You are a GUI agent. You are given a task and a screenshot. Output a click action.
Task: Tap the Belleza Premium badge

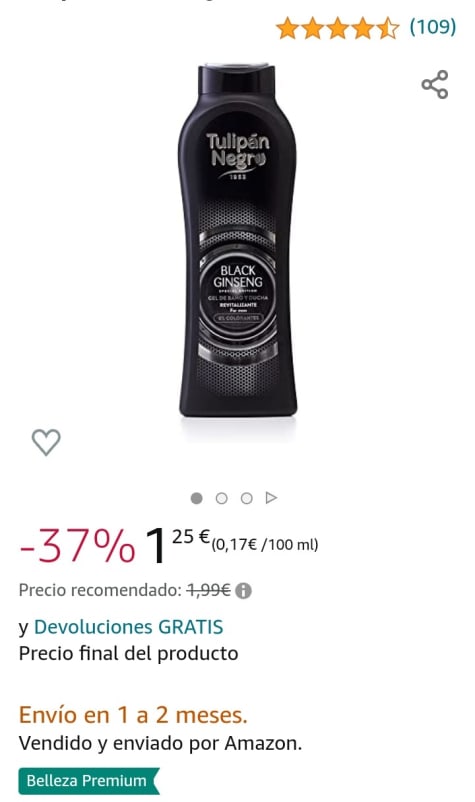pyautogui.click(x=89, y=781)
